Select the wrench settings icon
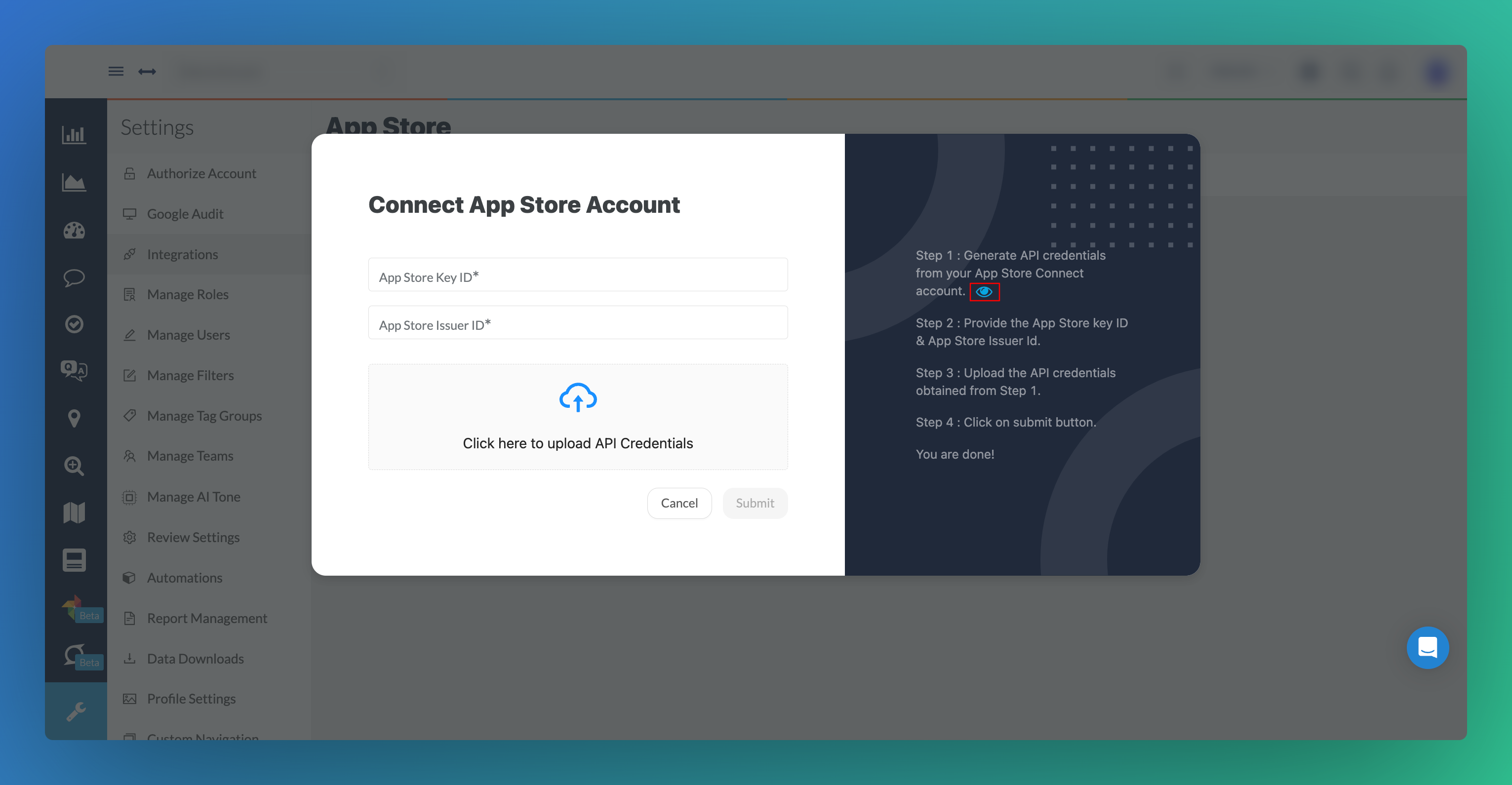The image size is (1512, 785). [76, 711]
